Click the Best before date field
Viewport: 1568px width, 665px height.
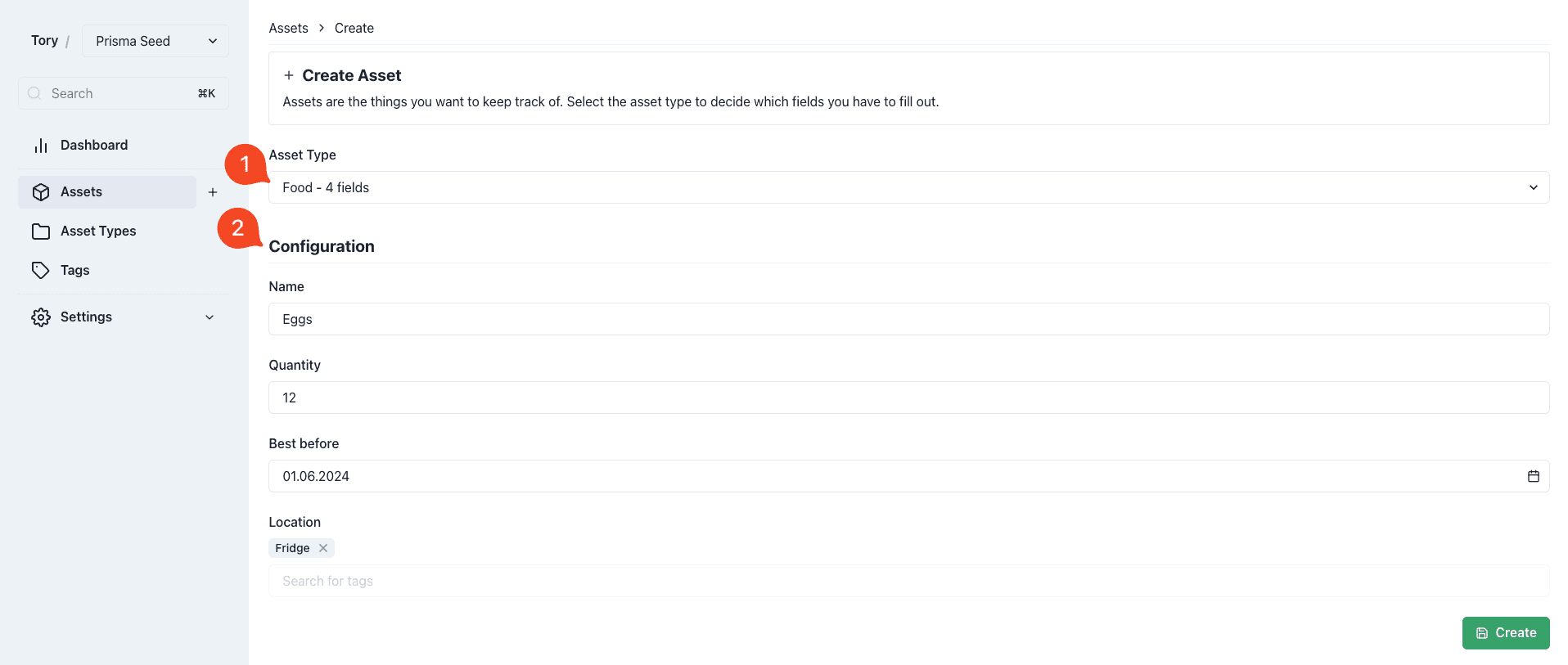(908, 476)
